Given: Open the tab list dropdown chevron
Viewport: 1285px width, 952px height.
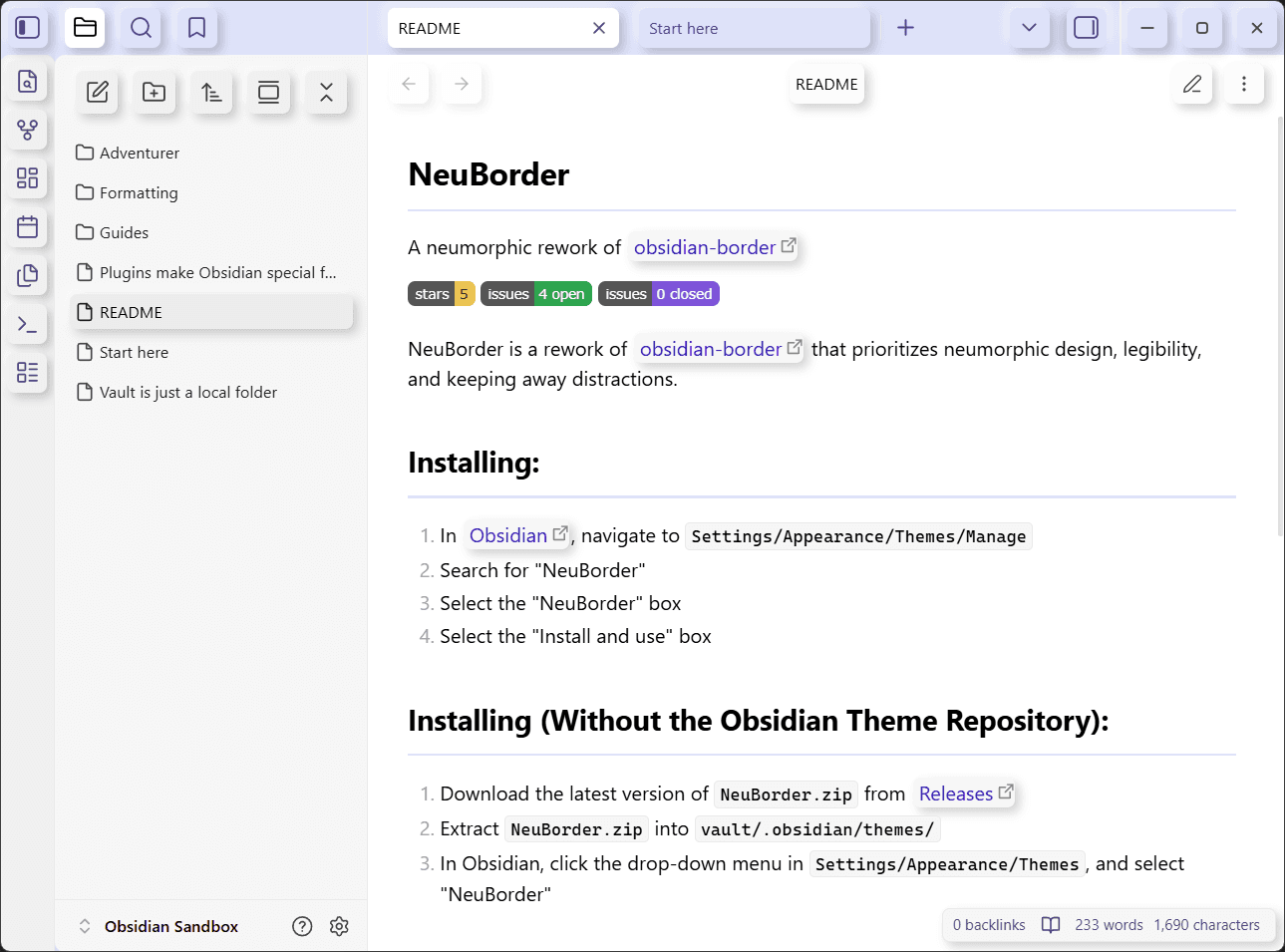Looking at the screenshot, I should [x=1030, y=28].
